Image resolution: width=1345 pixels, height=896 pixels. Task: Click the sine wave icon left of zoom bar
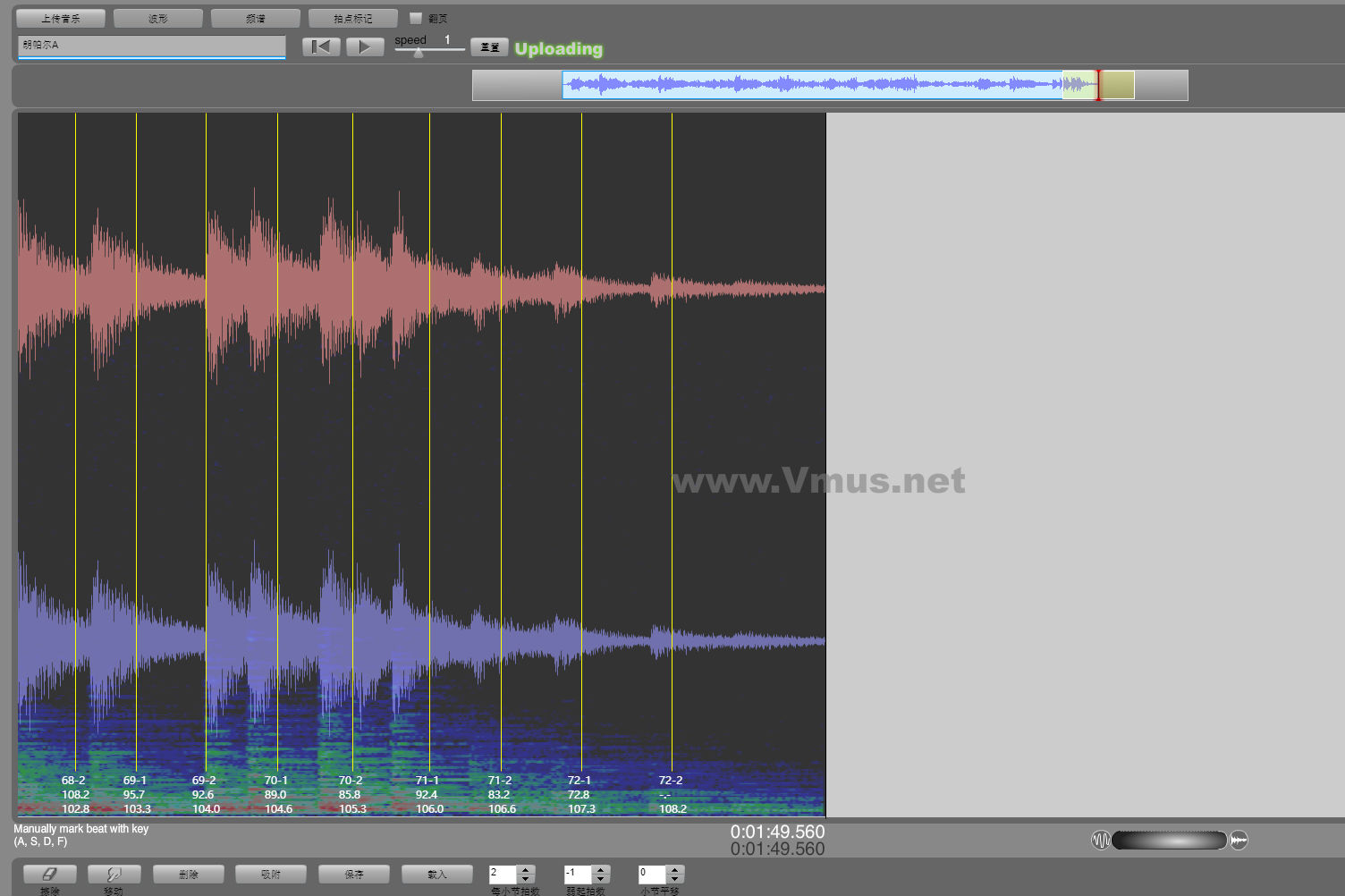point(1101,840)
